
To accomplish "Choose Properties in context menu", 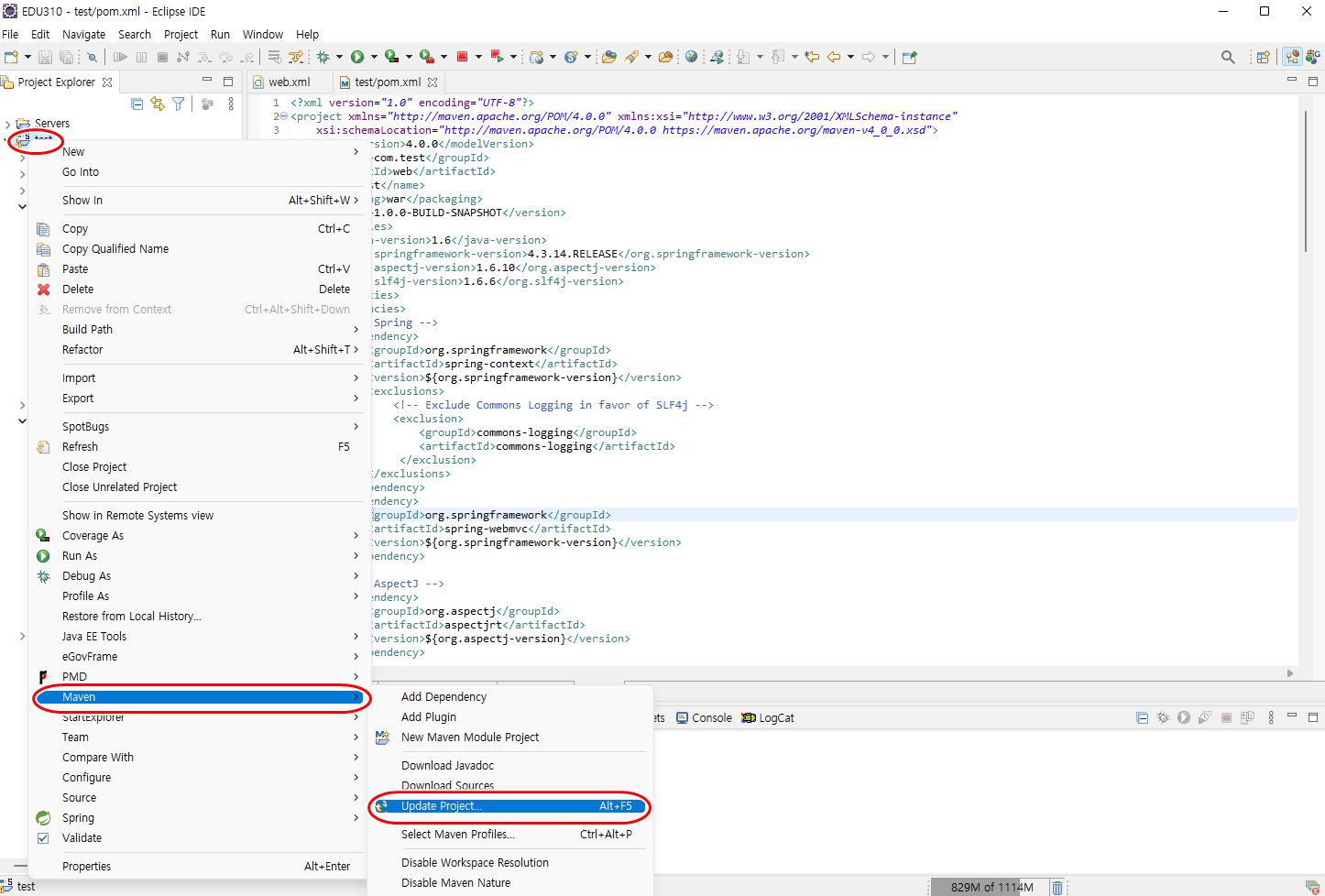I will tap(86, 867).
